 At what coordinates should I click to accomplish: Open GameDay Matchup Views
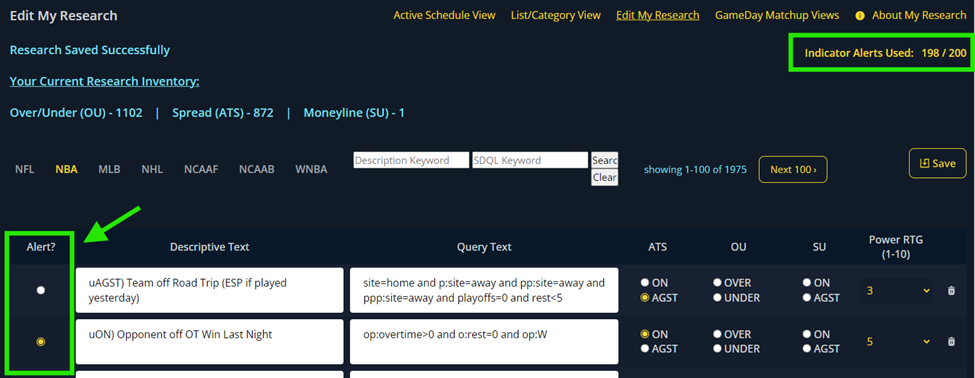click(777, 16)
